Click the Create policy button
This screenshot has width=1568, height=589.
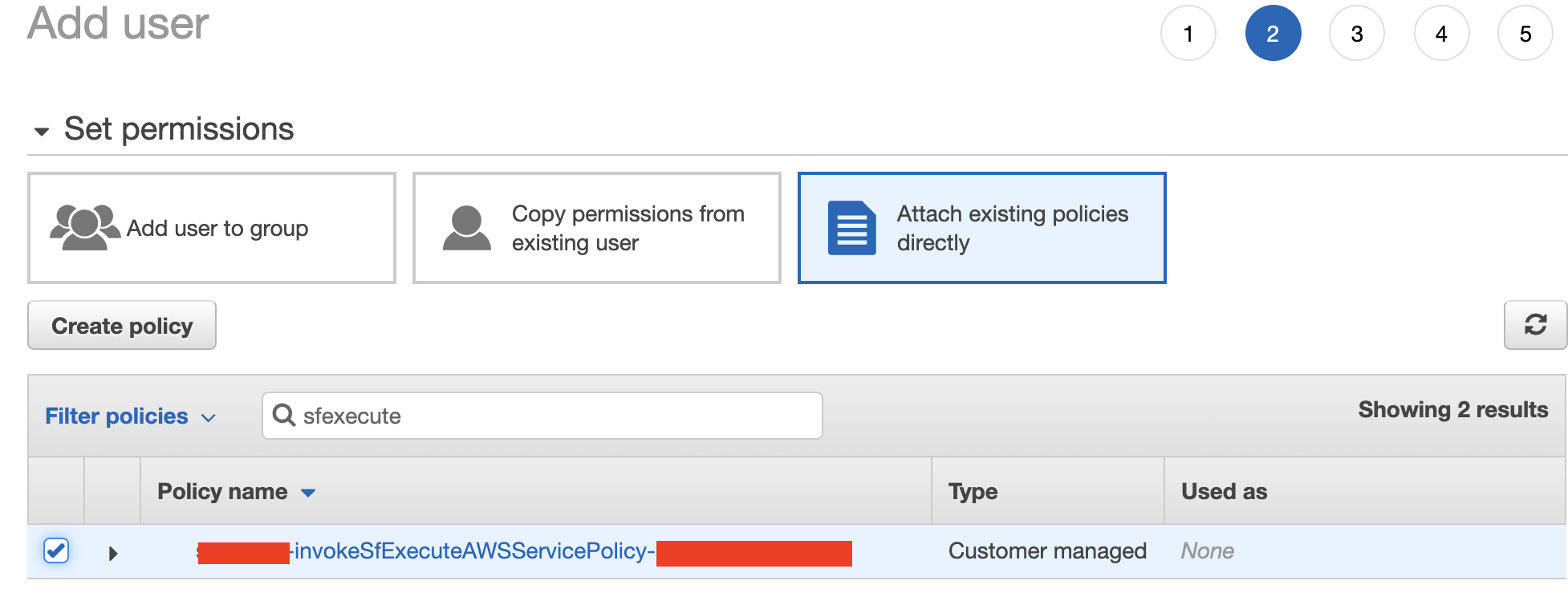(x=122, y=325)
